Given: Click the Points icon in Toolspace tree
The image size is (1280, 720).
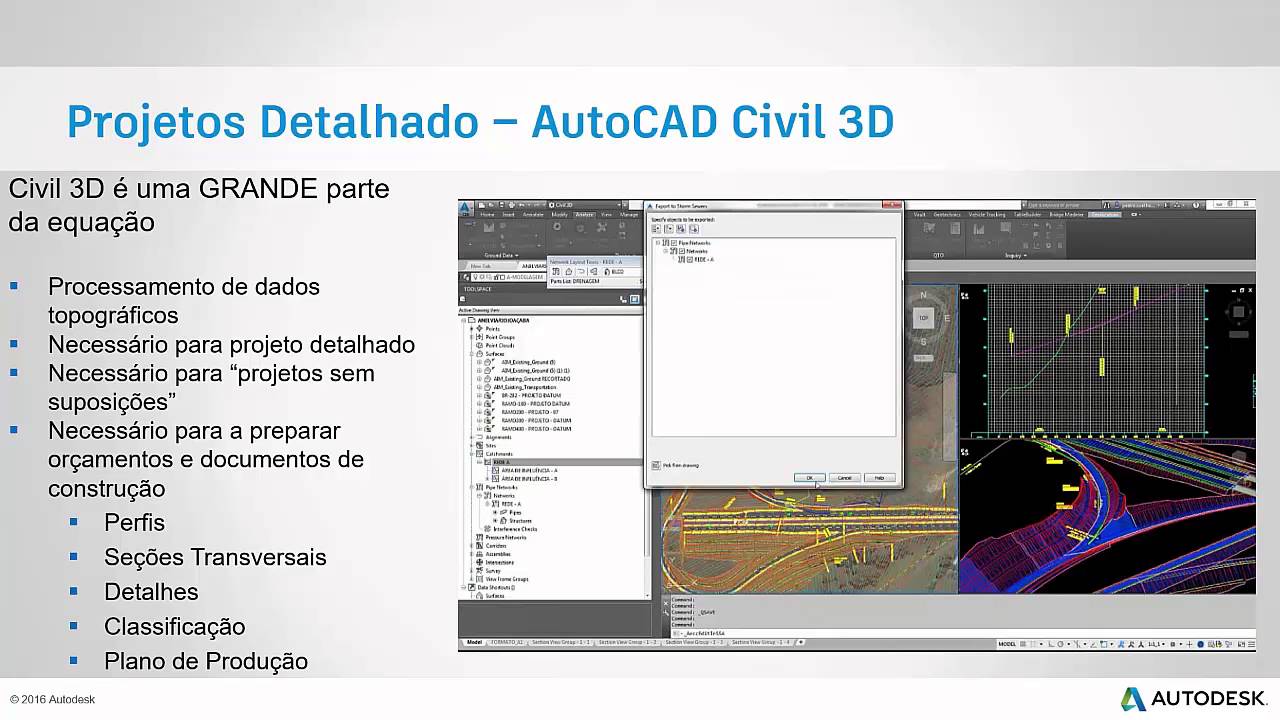Looking at the screenshot, I should click(480, 329).
